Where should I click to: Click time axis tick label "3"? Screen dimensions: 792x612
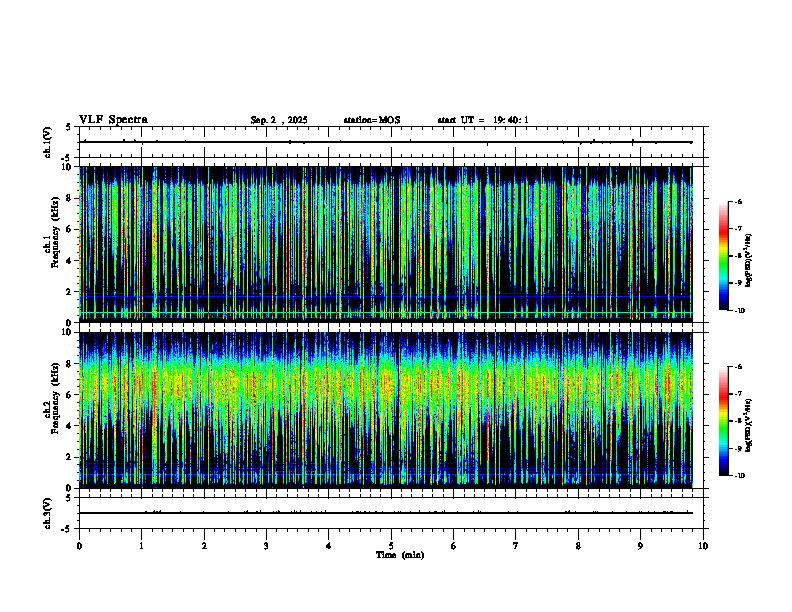pos(266,546)
